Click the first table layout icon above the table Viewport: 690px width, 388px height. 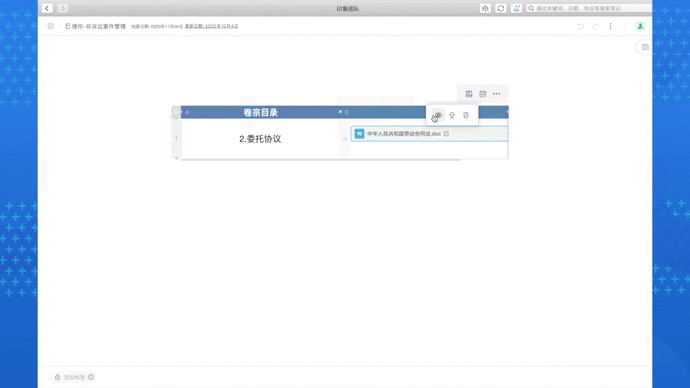[x=469, y=94]
